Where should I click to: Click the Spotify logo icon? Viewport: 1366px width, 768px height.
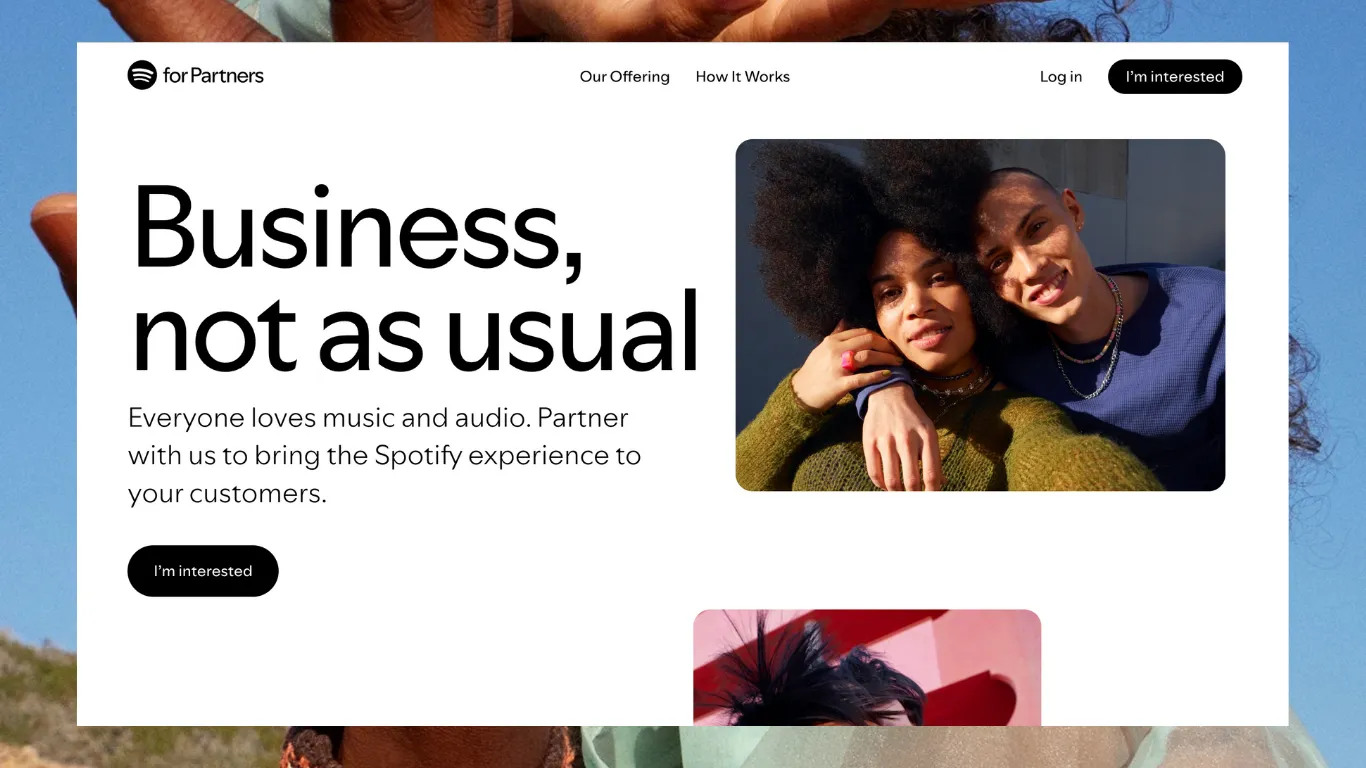(x=142, y=75)
